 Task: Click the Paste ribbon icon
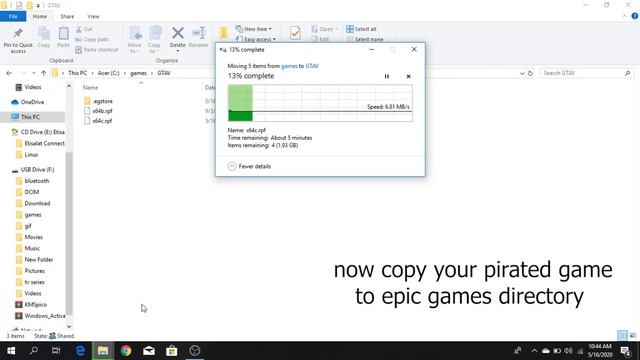point(63,33)
